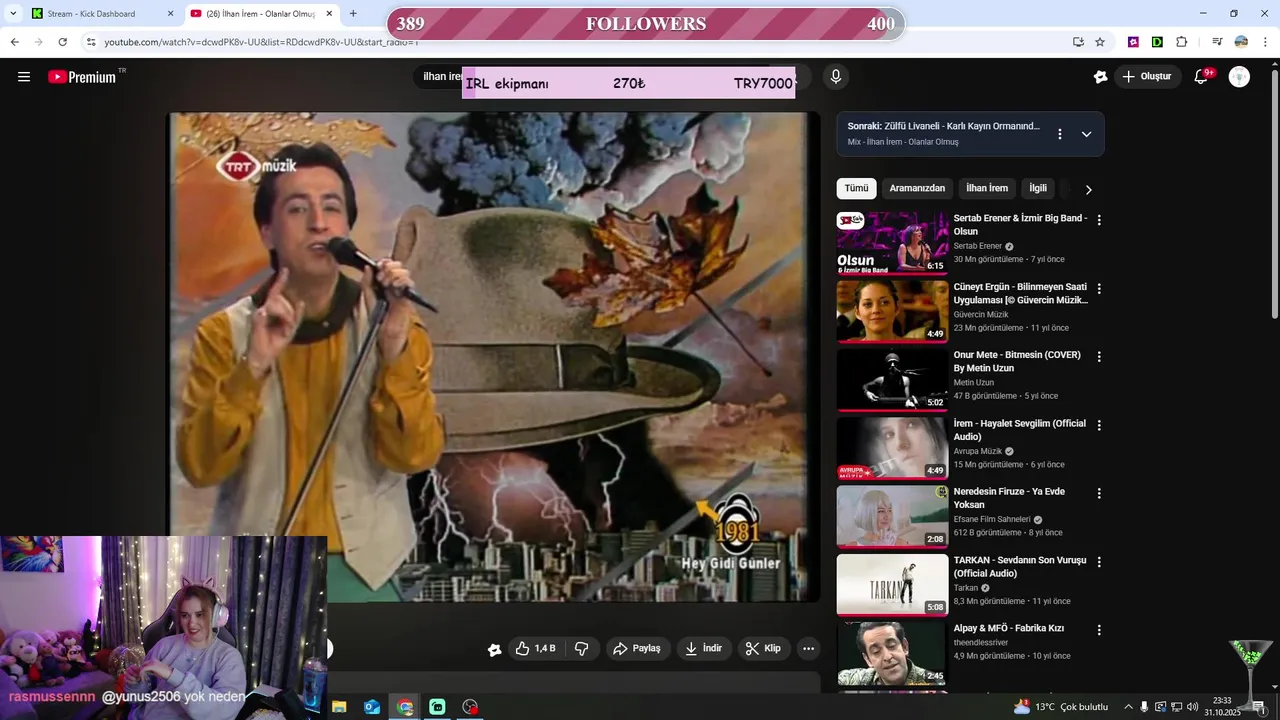Open Cüneyt Ergün Bilinmeyen Saati thumbnail

893,310
